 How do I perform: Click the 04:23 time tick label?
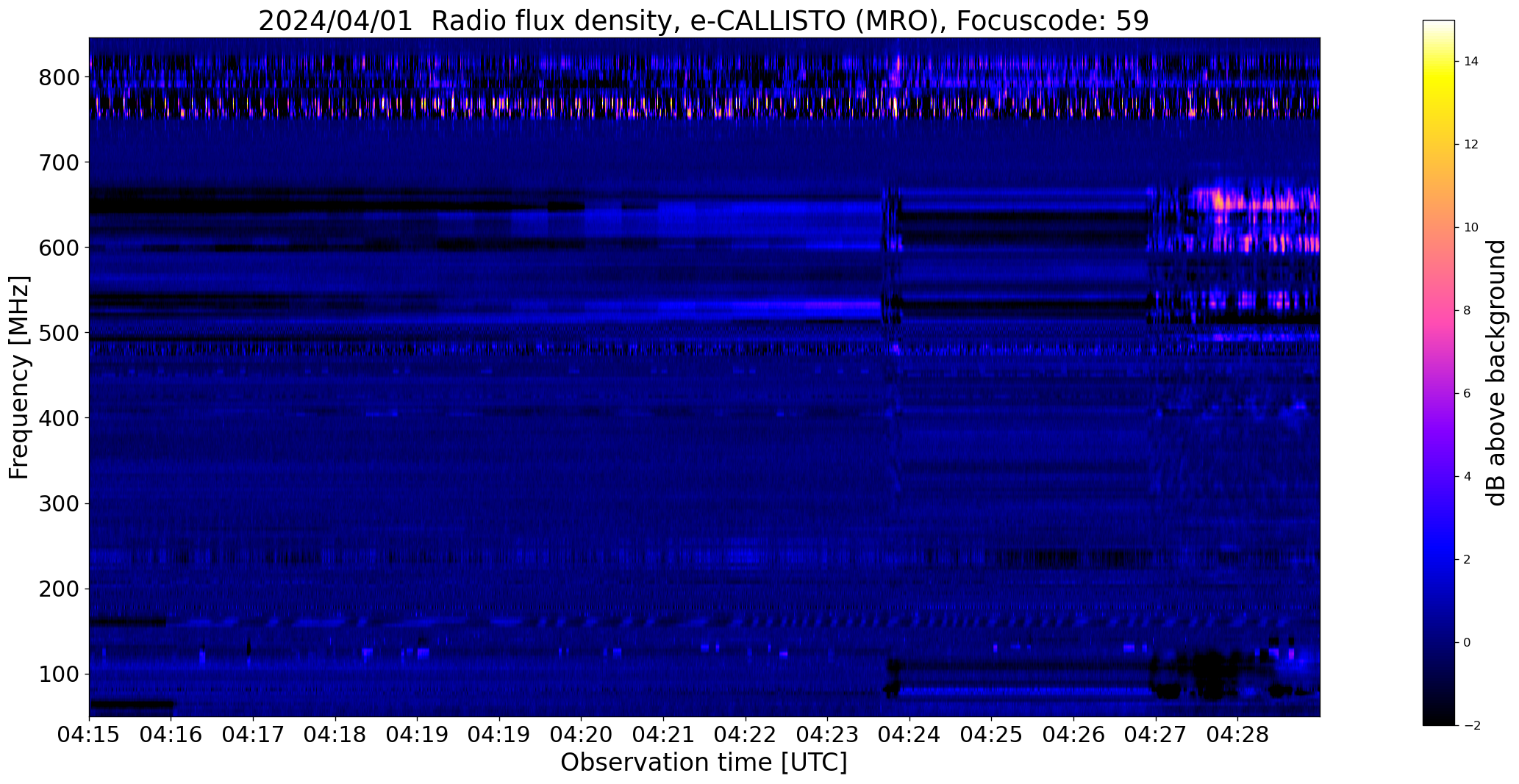click(x=828, y=736)
